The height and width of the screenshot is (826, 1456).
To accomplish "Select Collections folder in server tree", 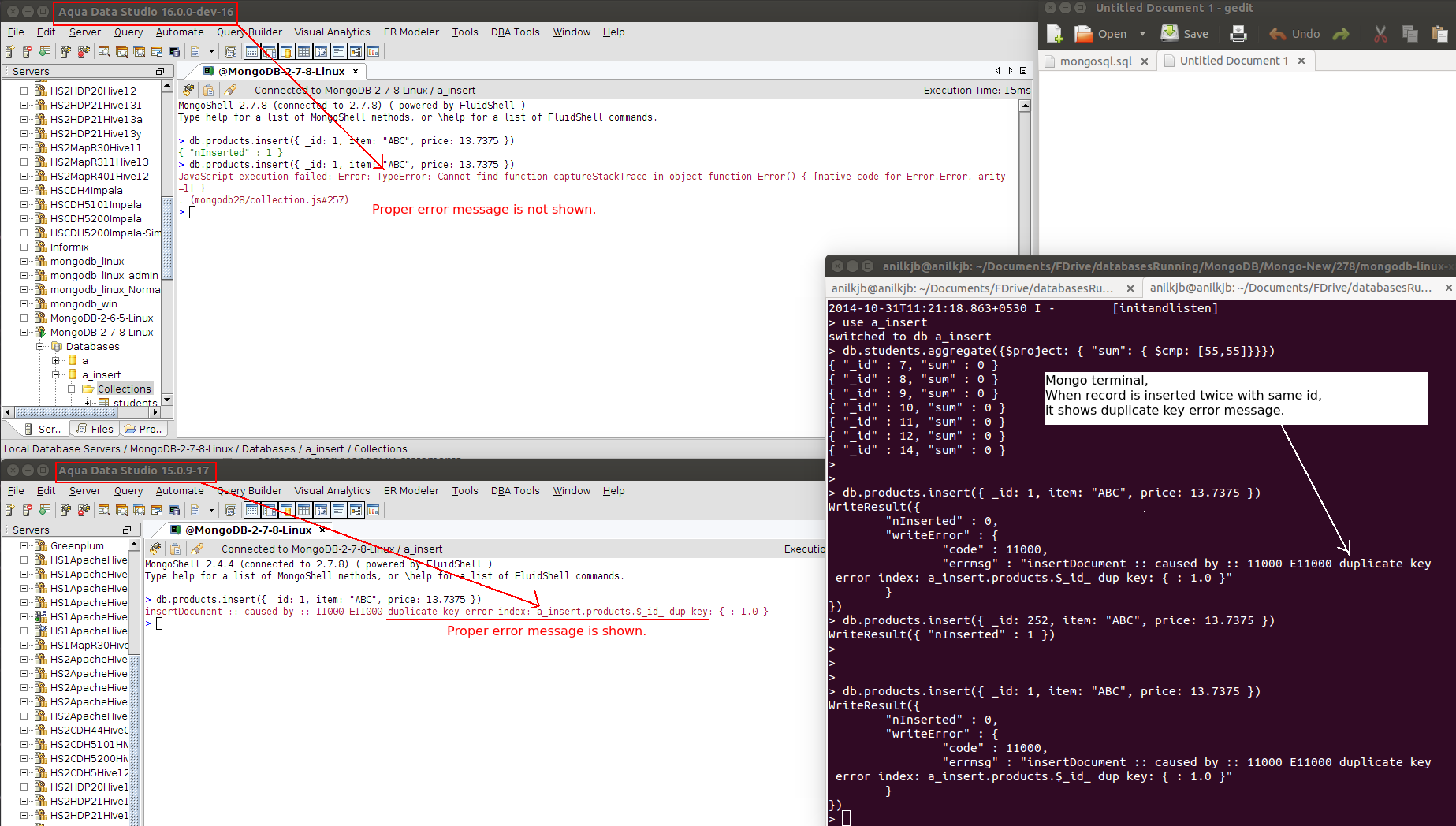I will tap(125, 389).
